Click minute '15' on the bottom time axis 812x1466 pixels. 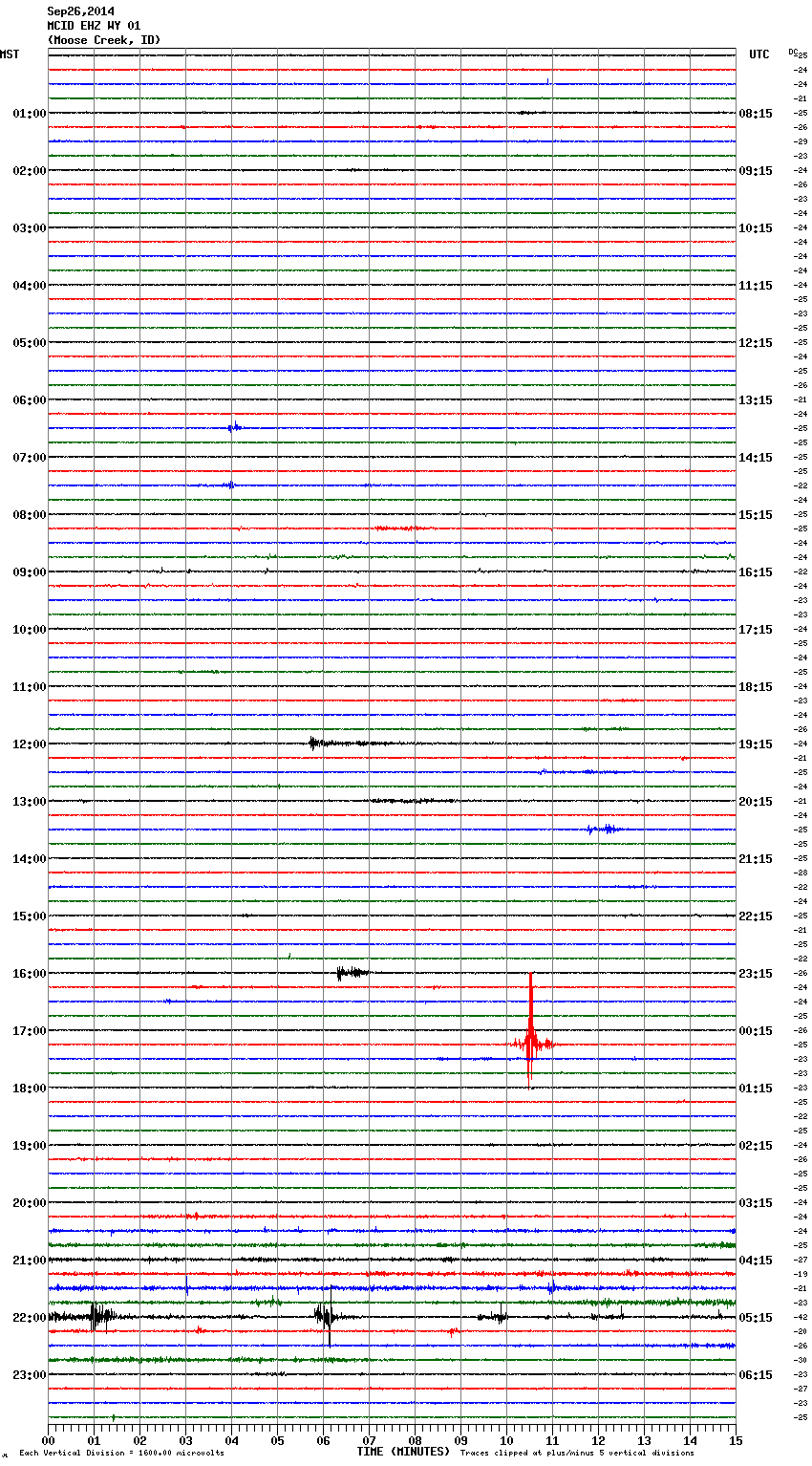[x=736, y=1440]
